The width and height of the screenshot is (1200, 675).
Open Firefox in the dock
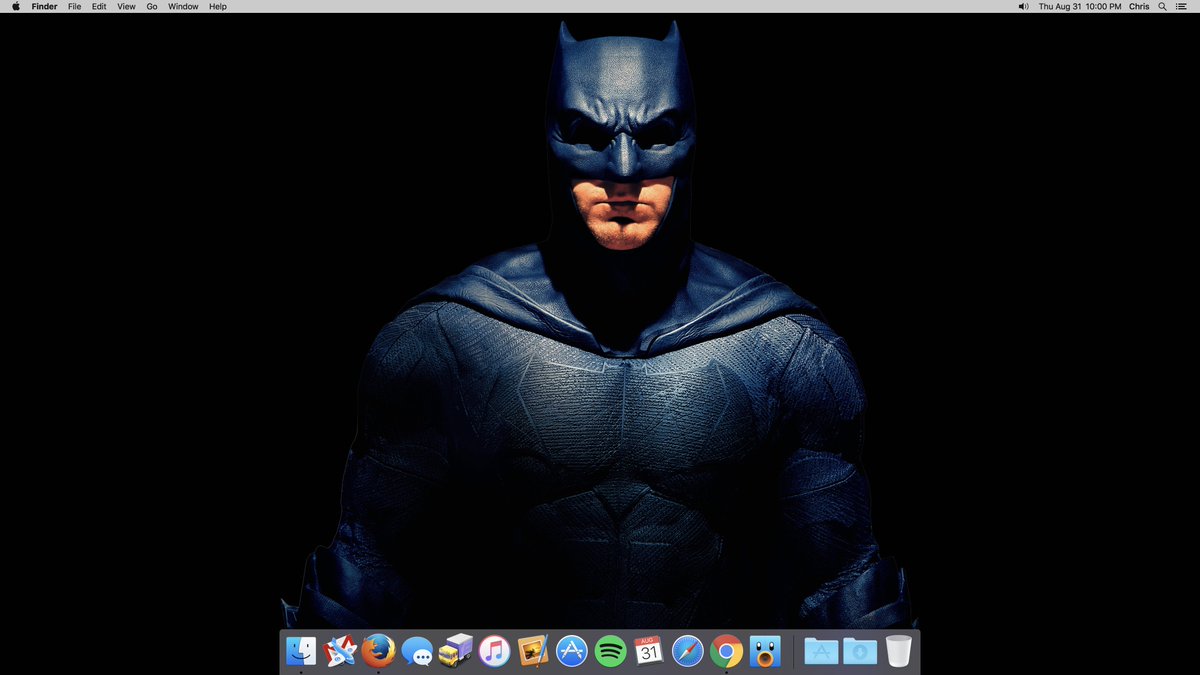click(378, 651)
